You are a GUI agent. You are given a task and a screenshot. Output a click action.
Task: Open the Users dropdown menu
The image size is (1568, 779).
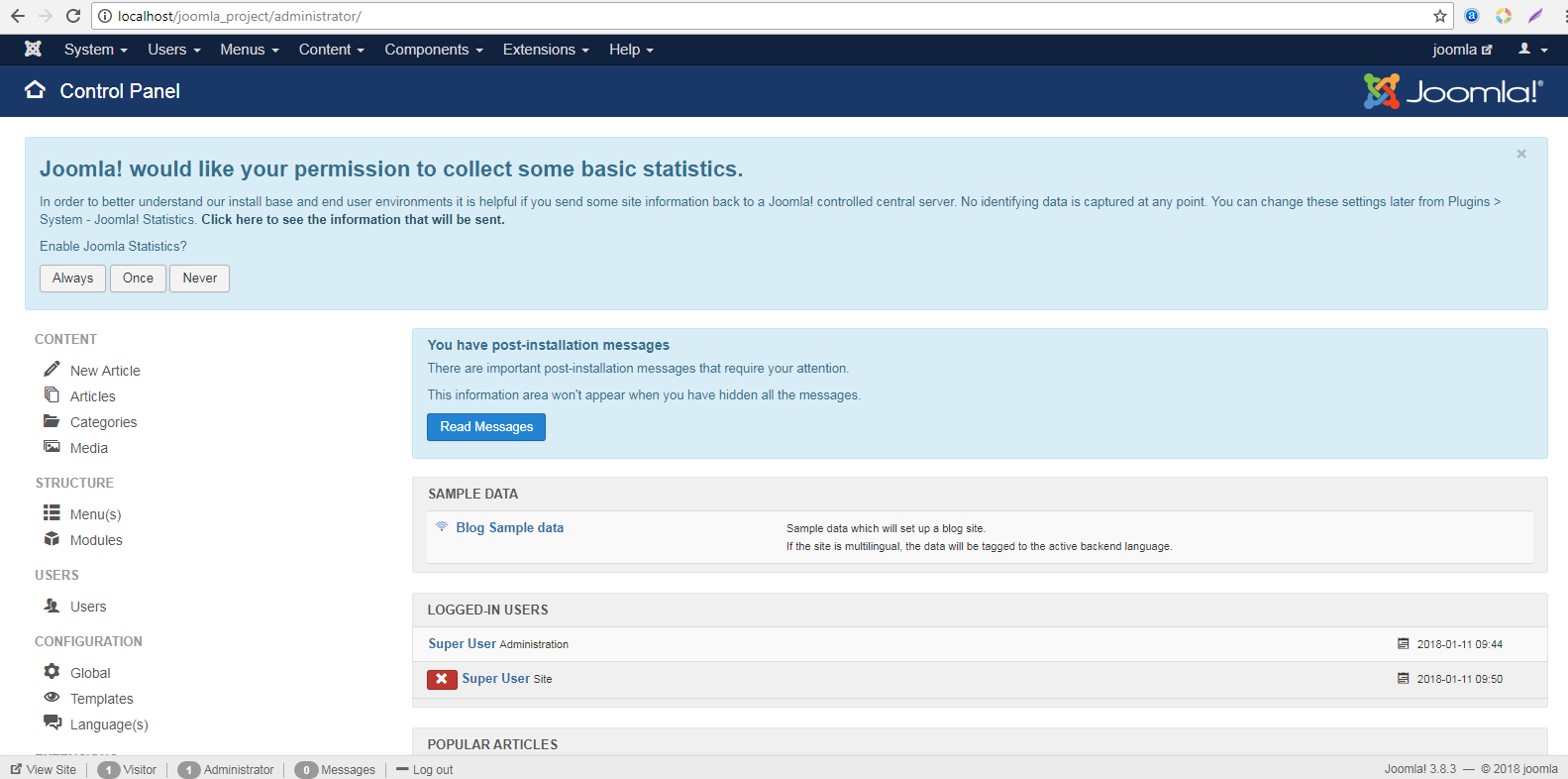[174, 50]
